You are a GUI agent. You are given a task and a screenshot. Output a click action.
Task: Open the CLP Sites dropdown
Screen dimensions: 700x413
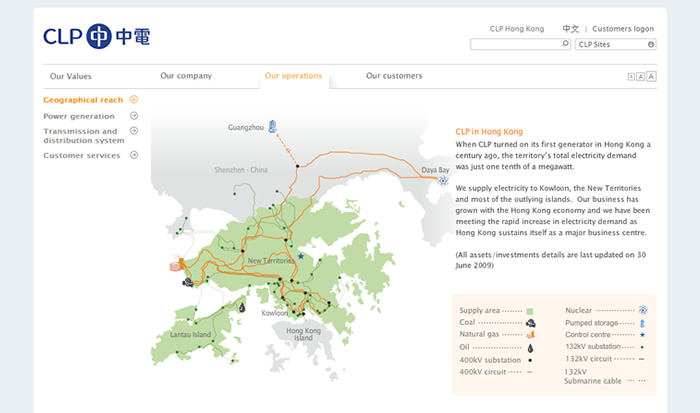616,45
